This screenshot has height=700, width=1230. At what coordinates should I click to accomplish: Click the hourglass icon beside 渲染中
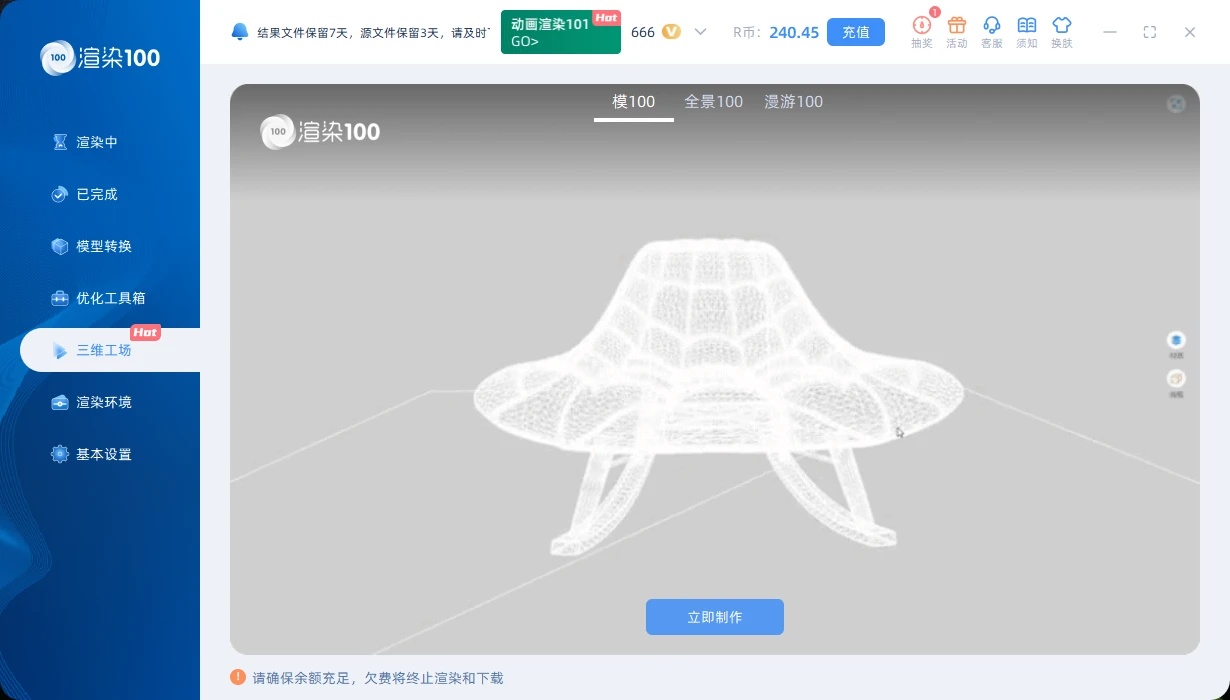[60, 142]
